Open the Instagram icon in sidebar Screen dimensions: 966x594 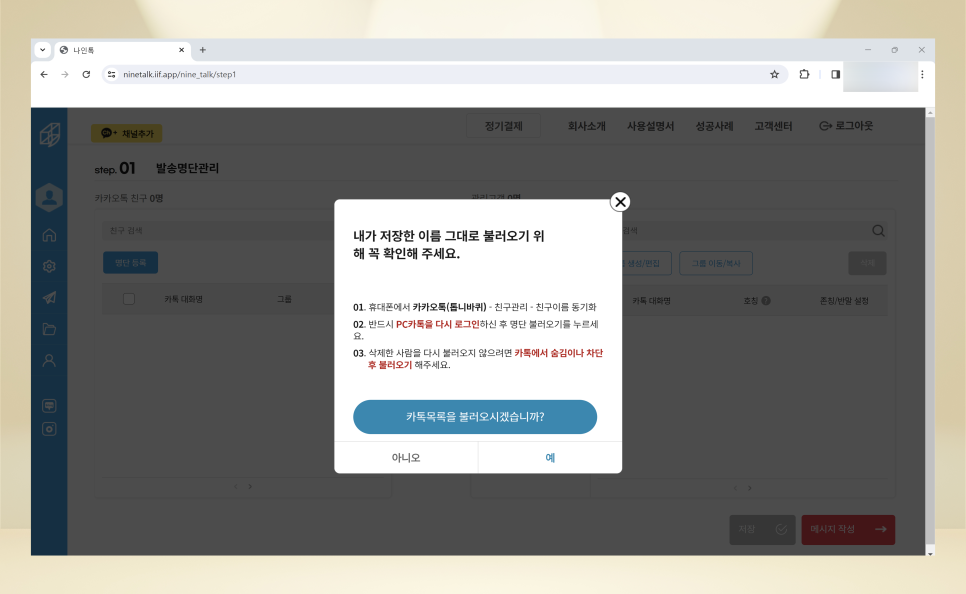pos(49,429)
